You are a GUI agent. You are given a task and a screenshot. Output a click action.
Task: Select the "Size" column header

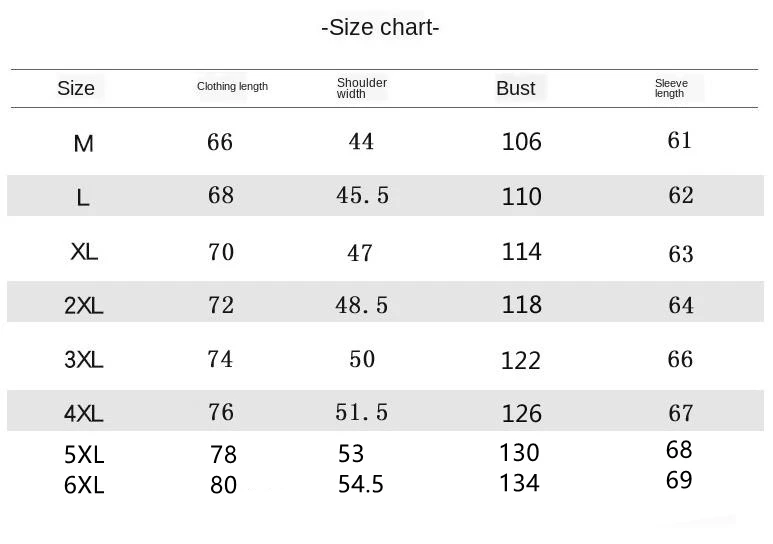coord(76,88)
